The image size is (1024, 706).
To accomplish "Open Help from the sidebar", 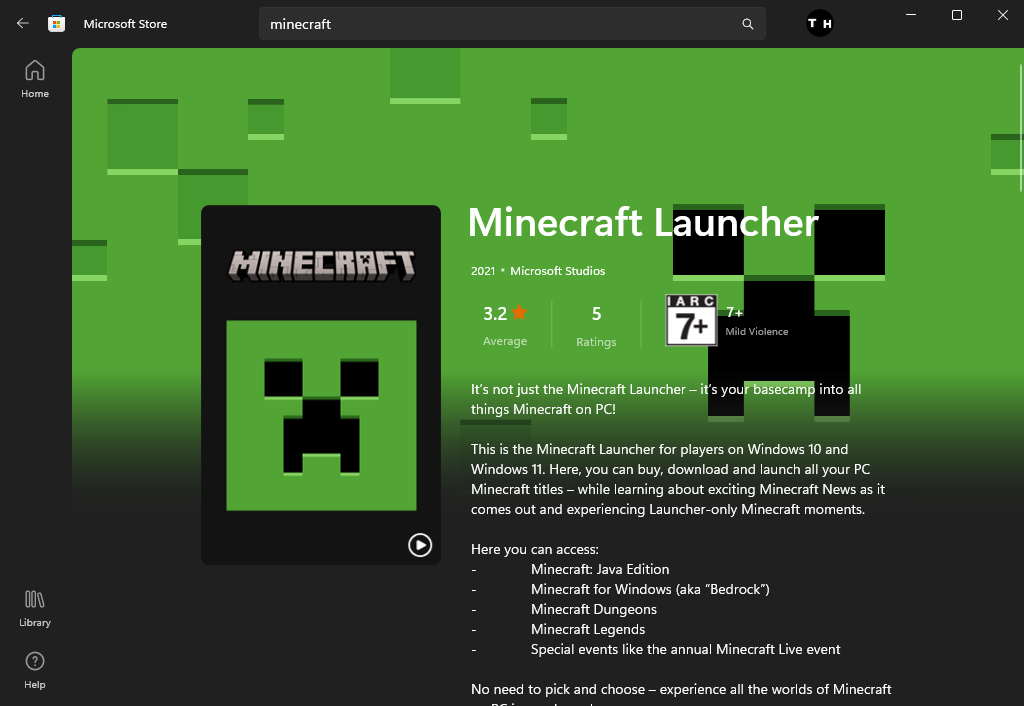I will point(34,670).
